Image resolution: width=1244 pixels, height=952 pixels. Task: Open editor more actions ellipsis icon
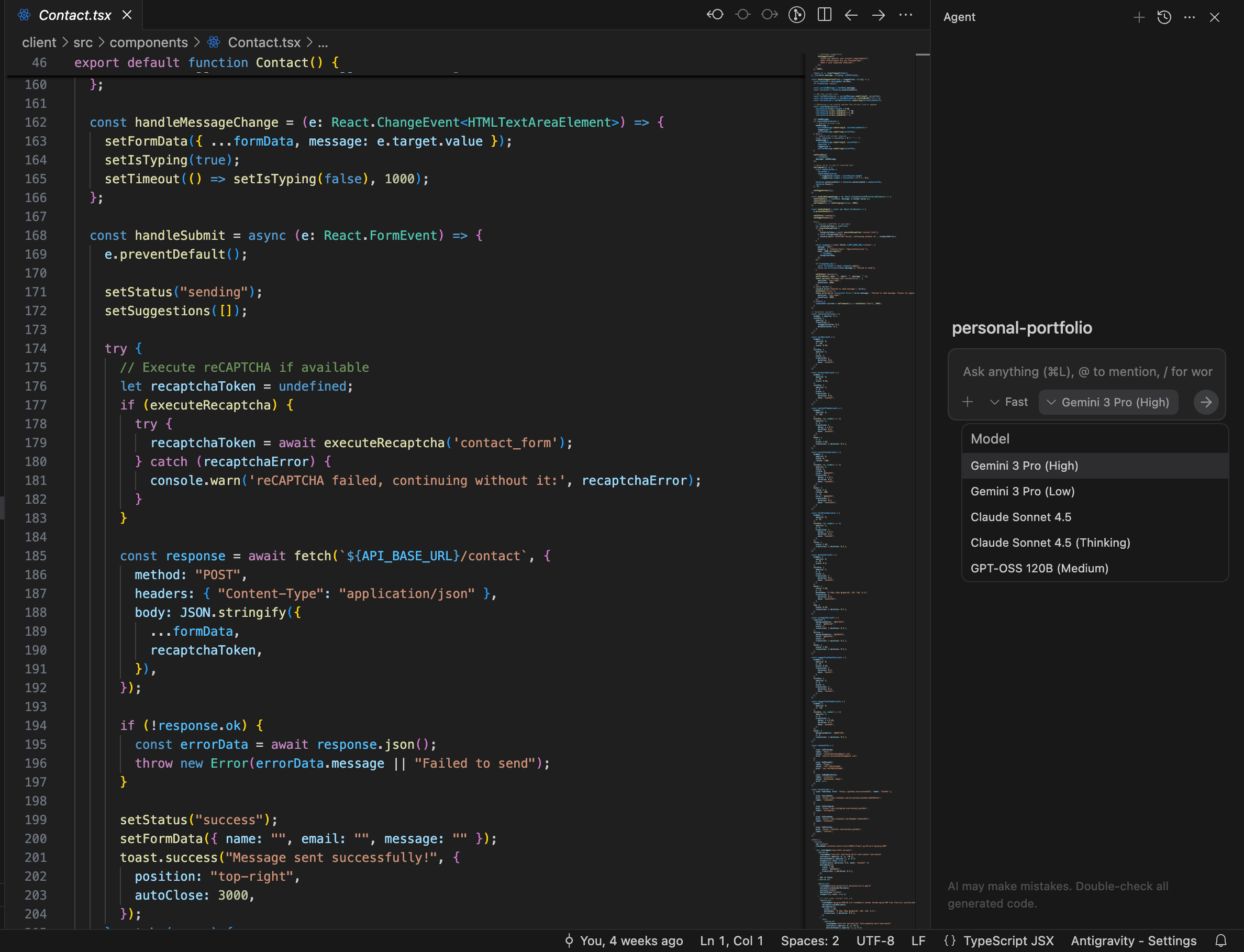pyautogui.click(x=906, y=15)
